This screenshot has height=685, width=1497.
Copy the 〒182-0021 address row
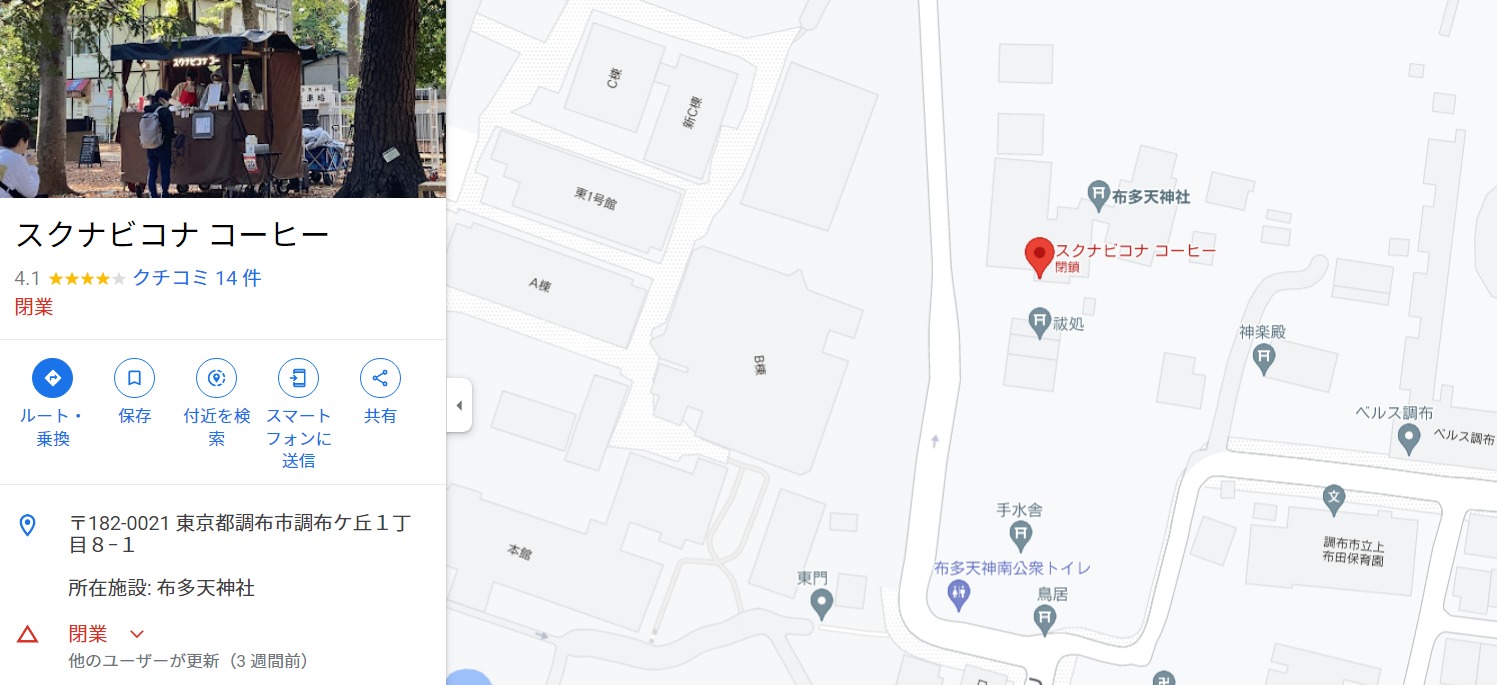click(x=223, y=534)
